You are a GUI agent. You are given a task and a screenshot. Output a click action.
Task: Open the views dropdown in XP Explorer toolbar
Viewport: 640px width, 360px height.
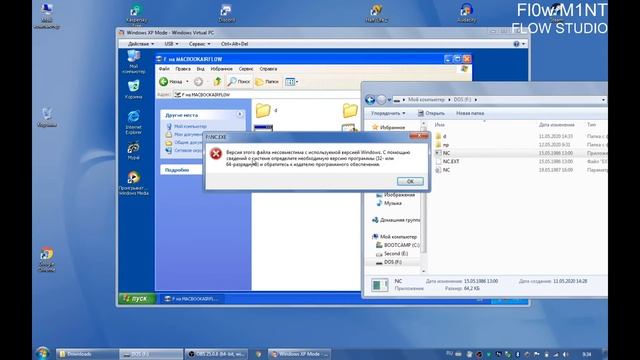[291, 82]
